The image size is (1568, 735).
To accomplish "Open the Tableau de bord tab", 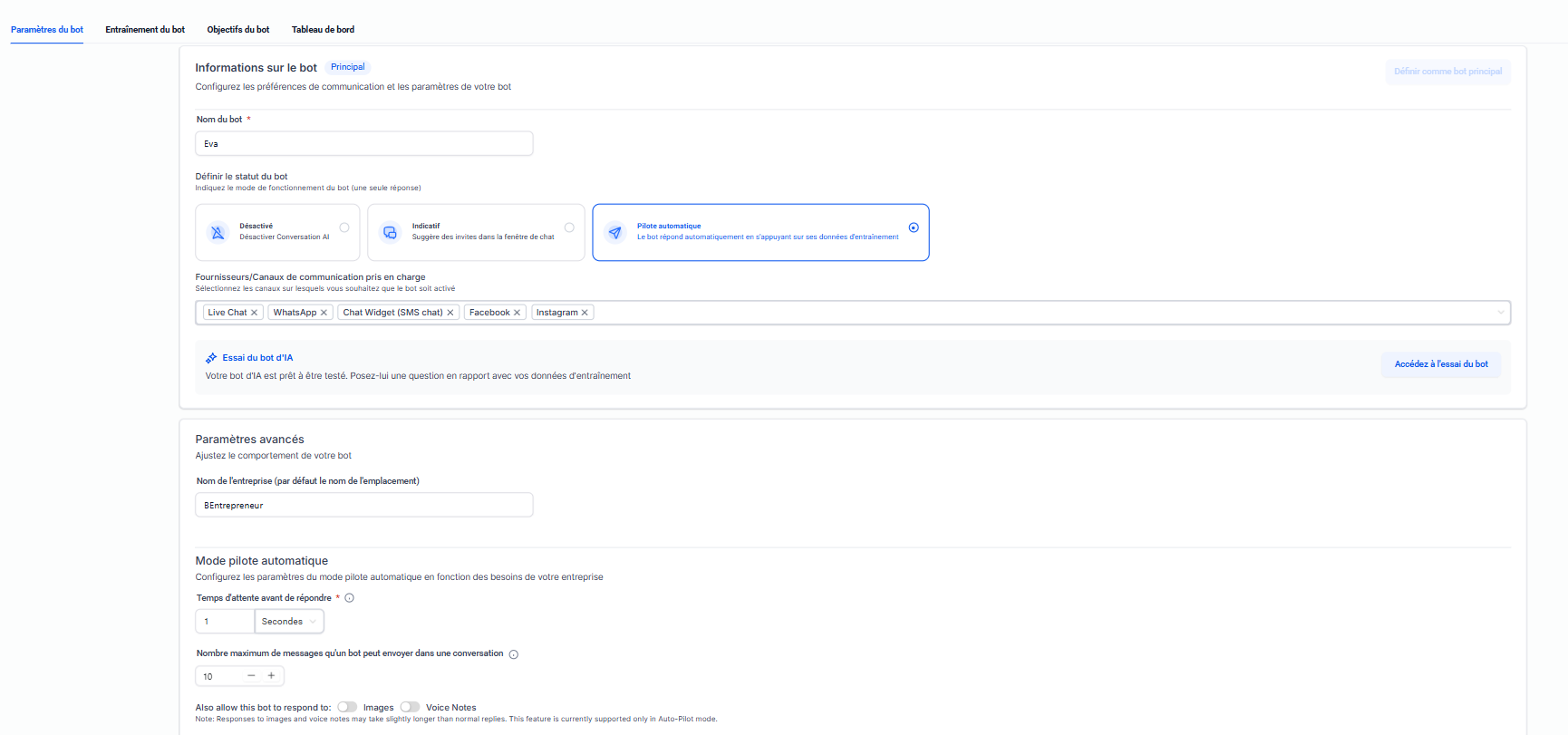I will coord(323,30).
